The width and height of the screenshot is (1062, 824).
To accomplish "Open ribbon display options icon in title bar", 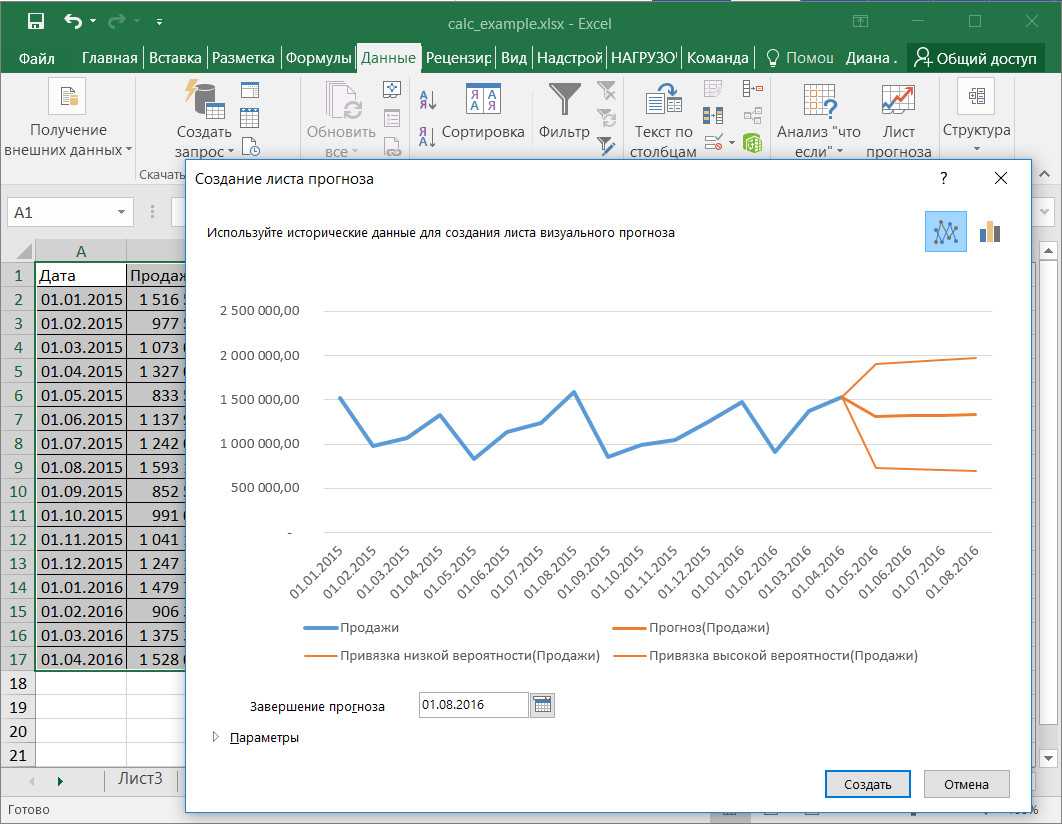I will [x=860, y=22].
